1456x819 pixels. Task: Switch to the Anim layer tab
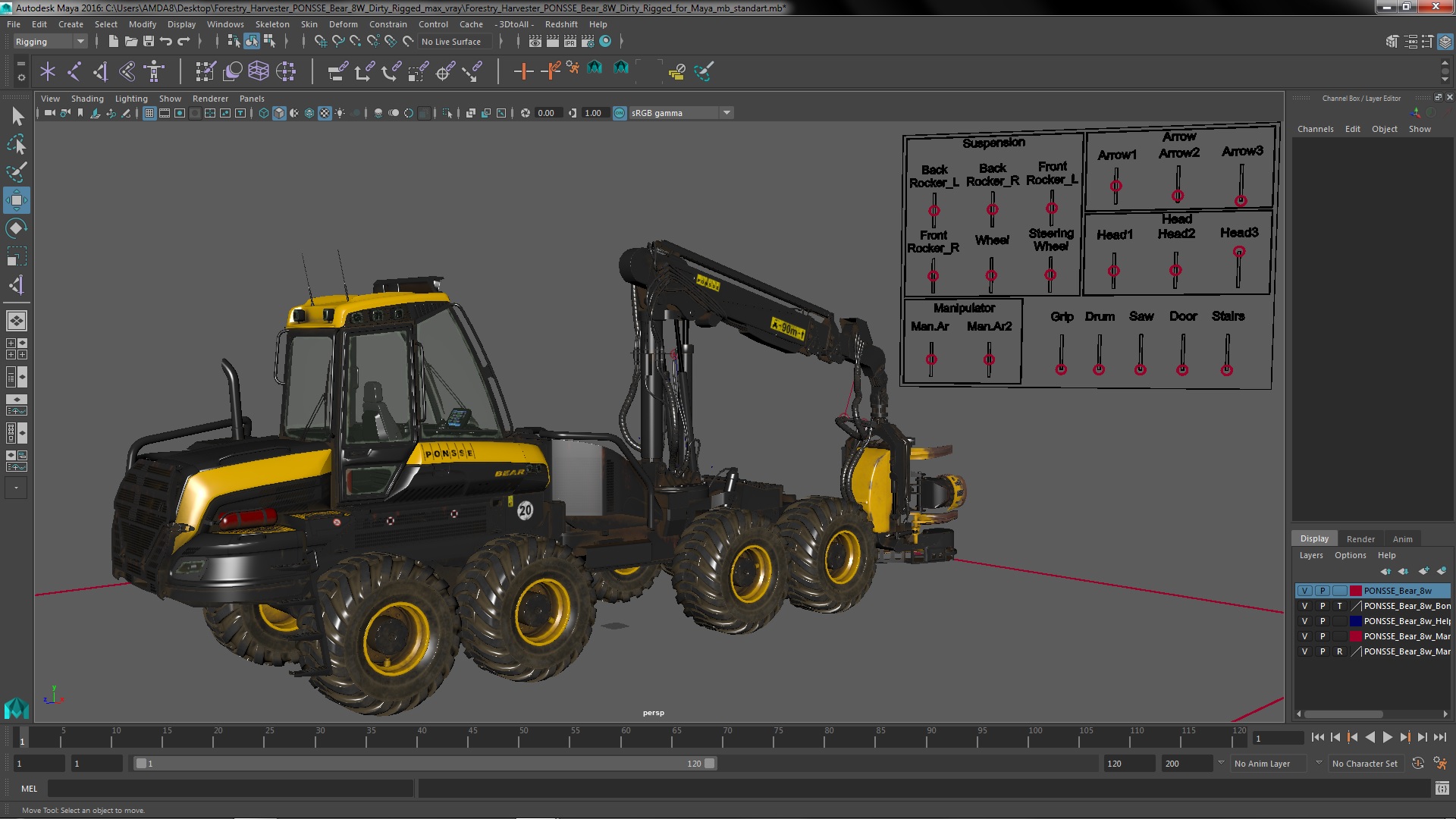pos(1402,539)
